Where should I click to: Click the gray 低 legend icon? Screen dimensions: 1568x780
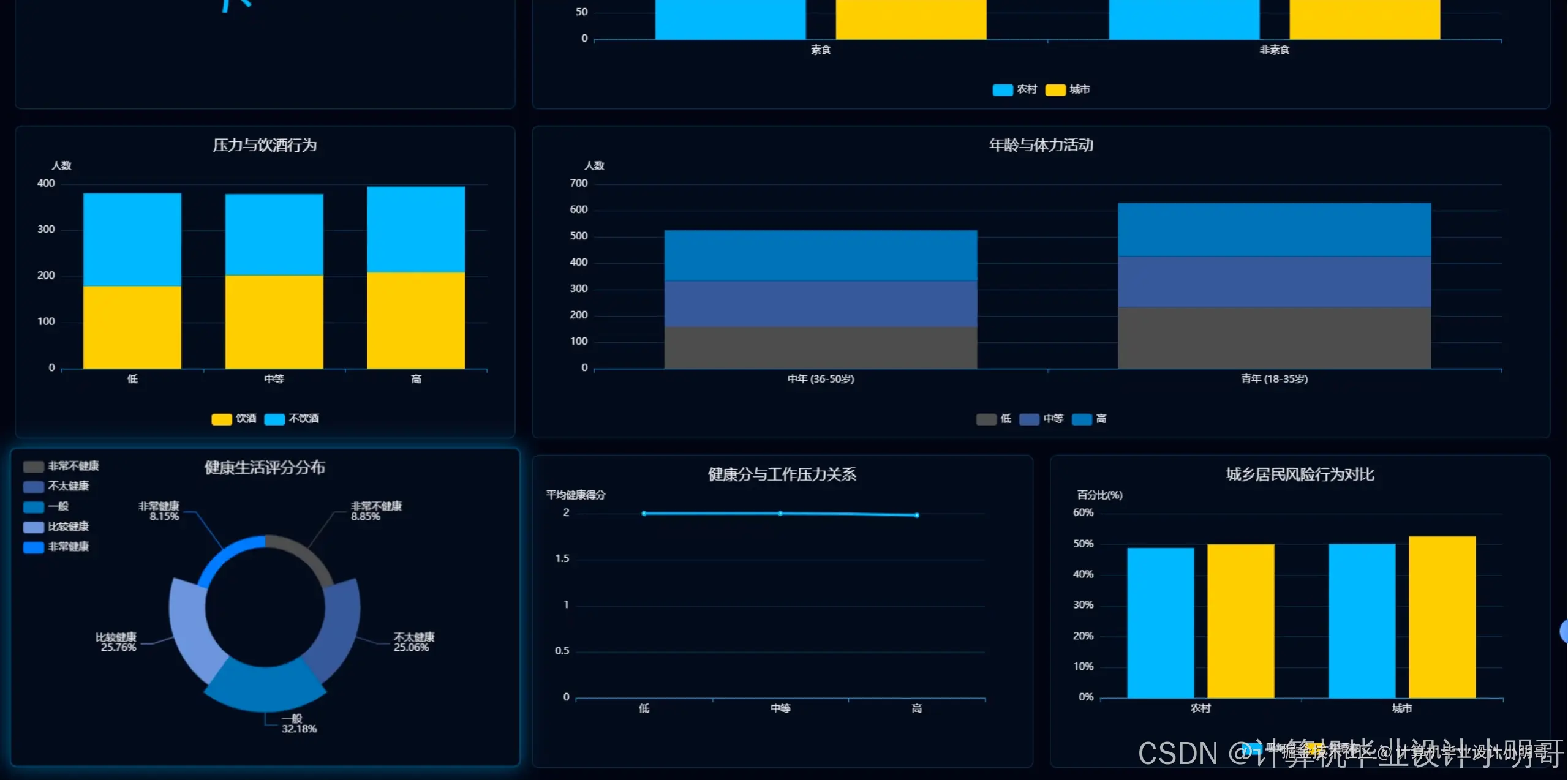pos(986,419)
